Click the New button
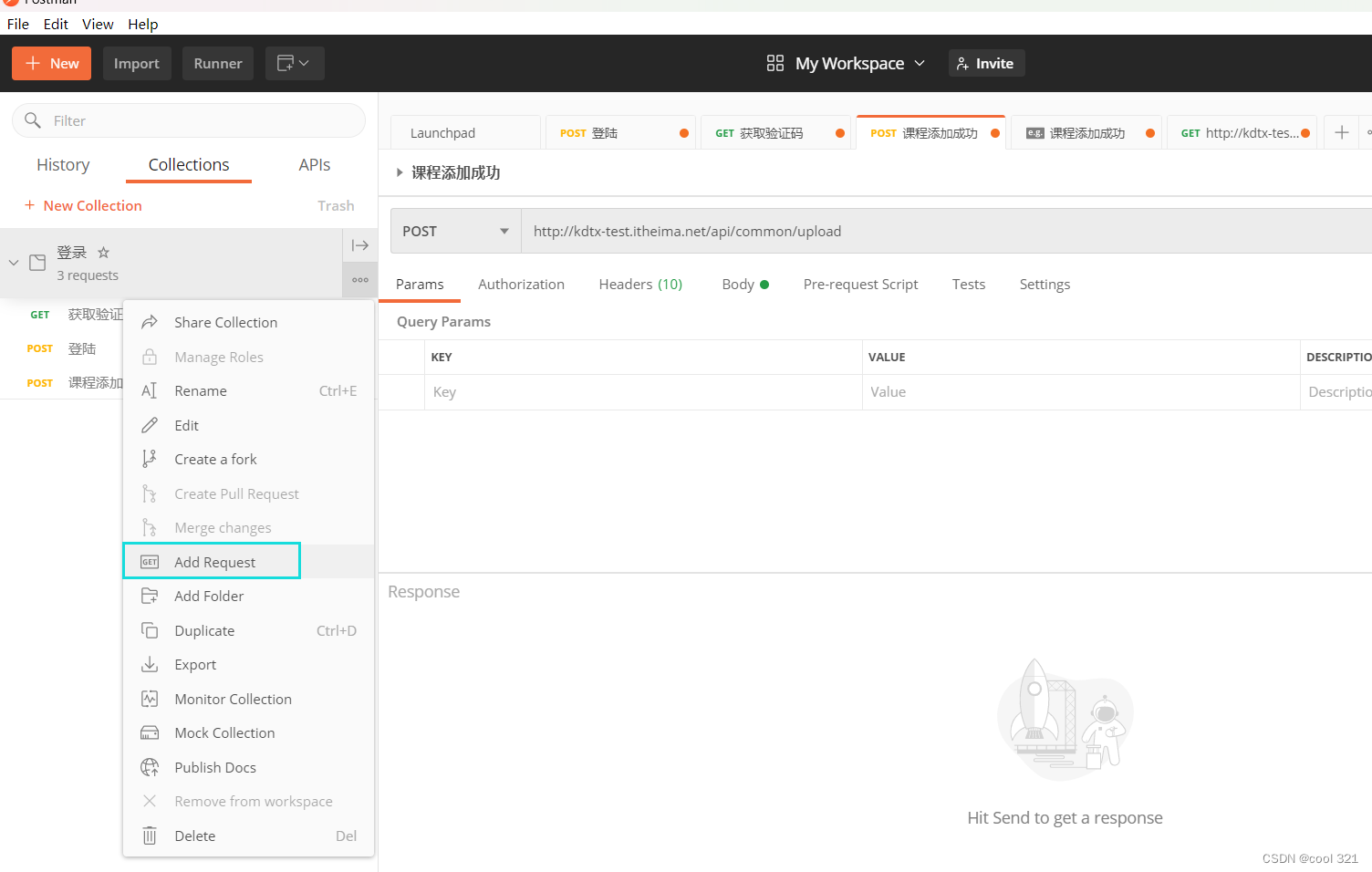This screenshot has width=1372, height=872. tap(51, 63)
